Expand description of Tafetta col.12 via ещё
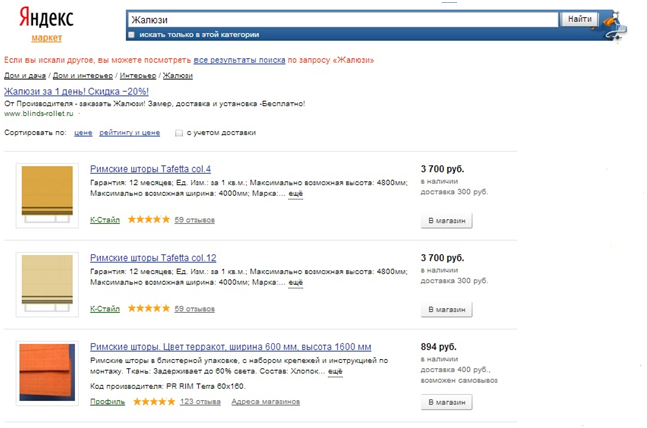647x428 pixels. point(295,283)
